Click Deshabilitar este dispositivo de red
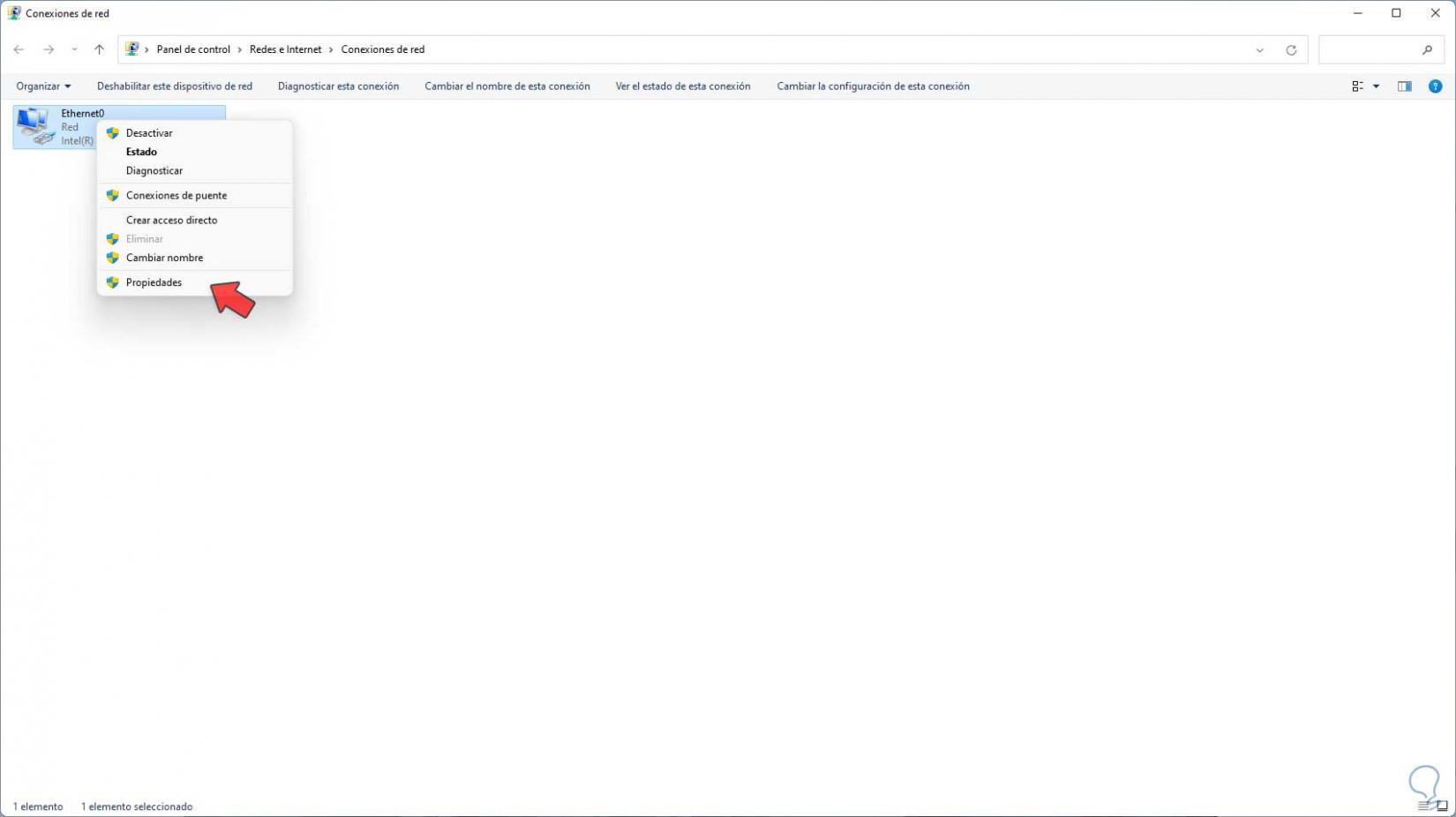1456x817 pixels. [175, 86]
